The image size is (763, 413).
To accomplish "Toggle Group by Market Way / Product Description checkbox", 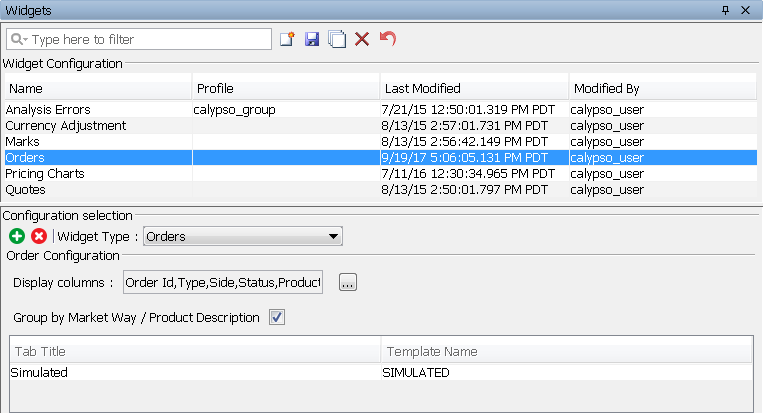I will [x=277, y=317].
